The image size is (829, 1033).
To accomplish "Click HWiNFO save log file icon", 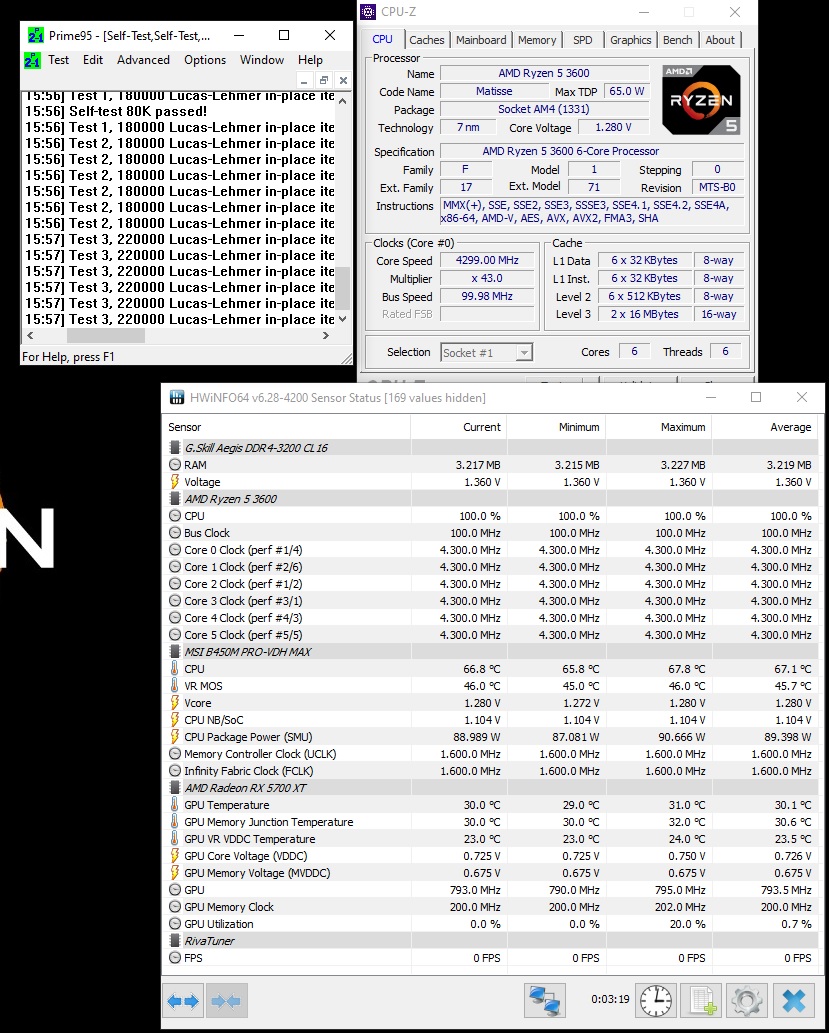I will [701, 1001].
